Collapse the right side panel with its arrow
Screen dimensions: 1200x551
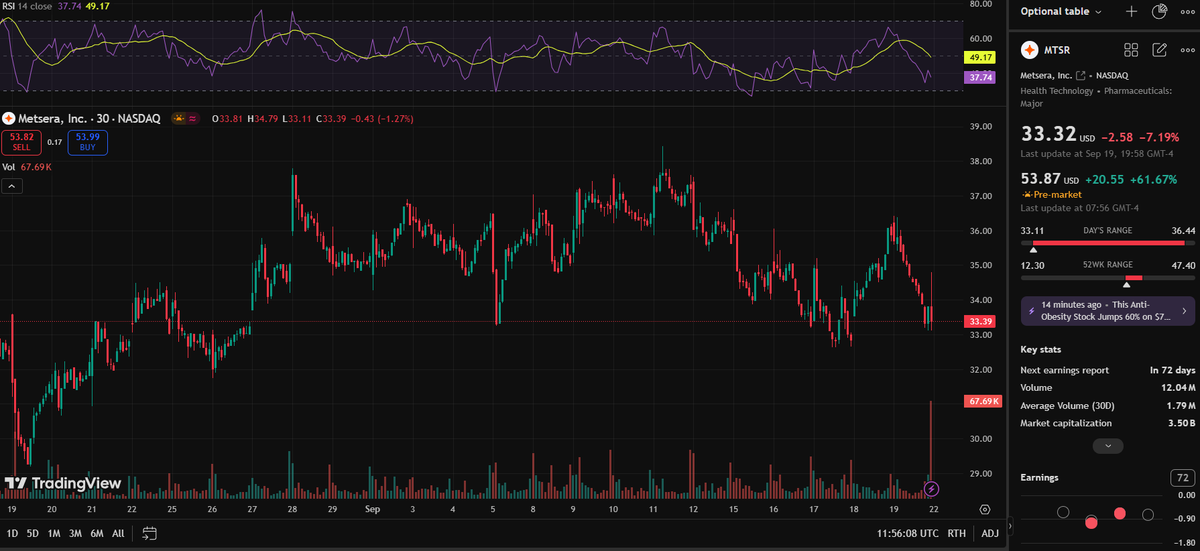point(1009,526)
